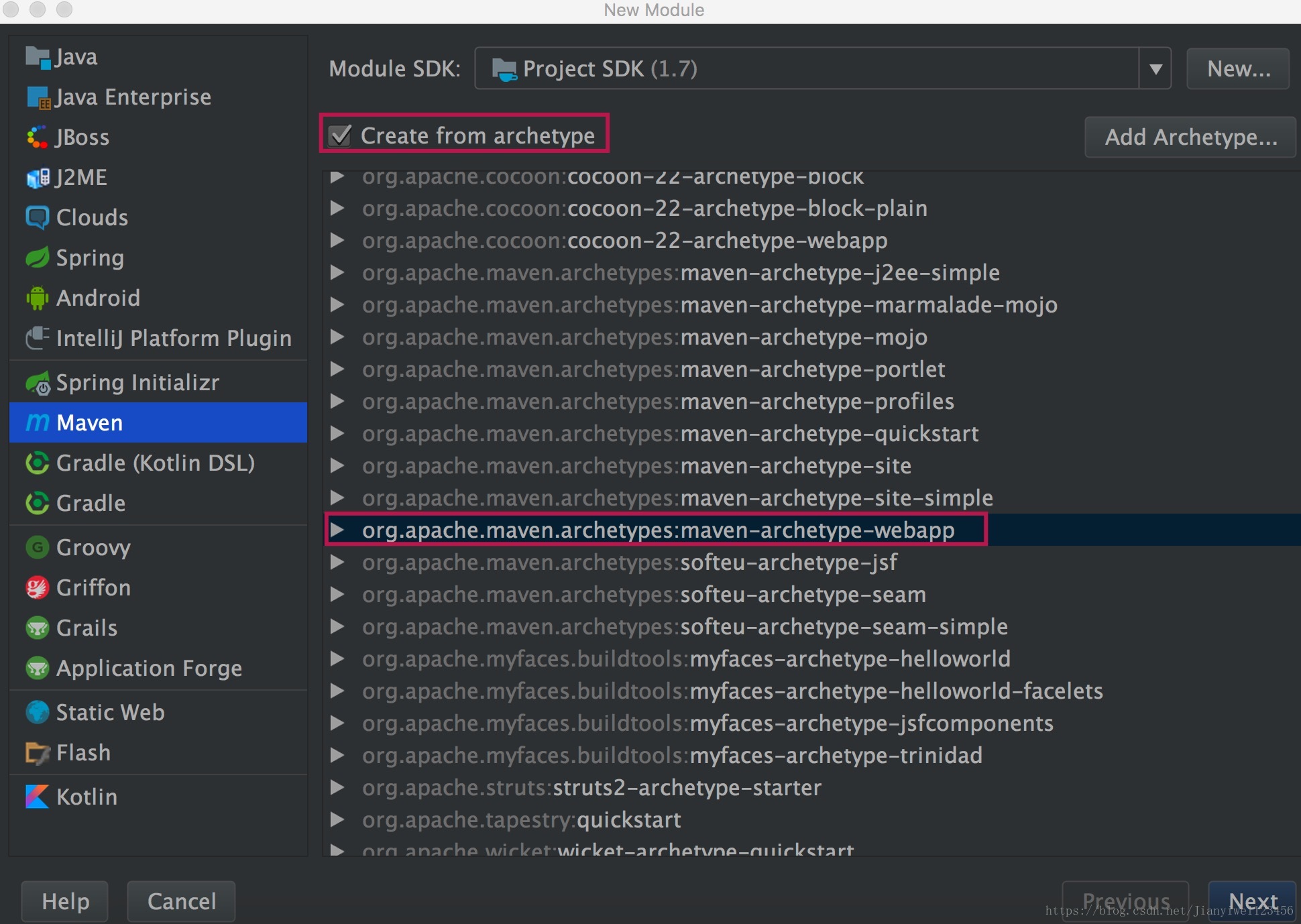The image size is (1301, 924).
Task: Select softeu-archetype-seam-simple row
Action: pos(811,627)
